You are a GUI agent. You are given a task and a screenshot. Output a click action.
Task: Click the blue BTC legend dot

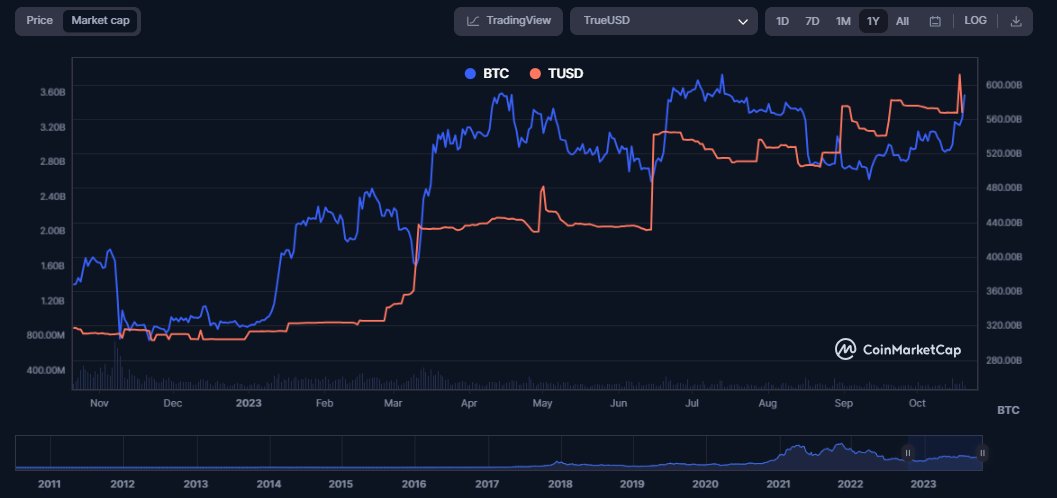(x=471, y=73)
